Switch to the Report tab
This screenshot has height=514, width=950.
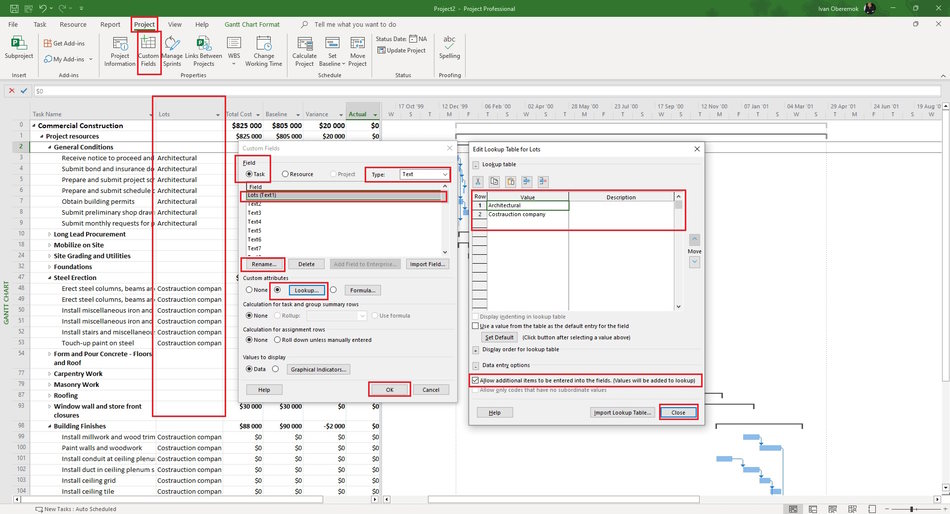(x=110, y=24)
